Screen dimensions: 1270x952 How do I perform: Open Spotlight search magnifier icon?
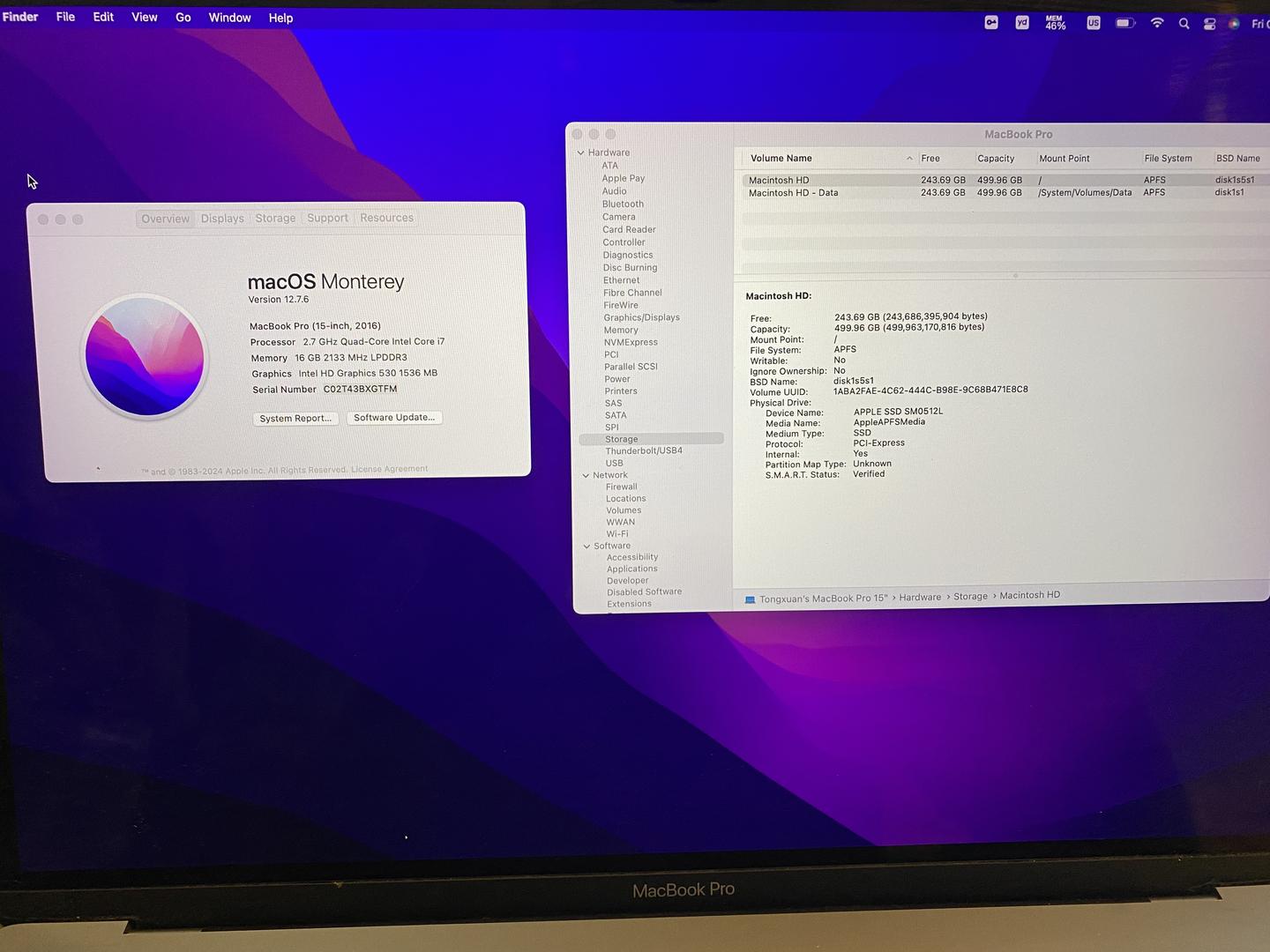[1184, 24]
